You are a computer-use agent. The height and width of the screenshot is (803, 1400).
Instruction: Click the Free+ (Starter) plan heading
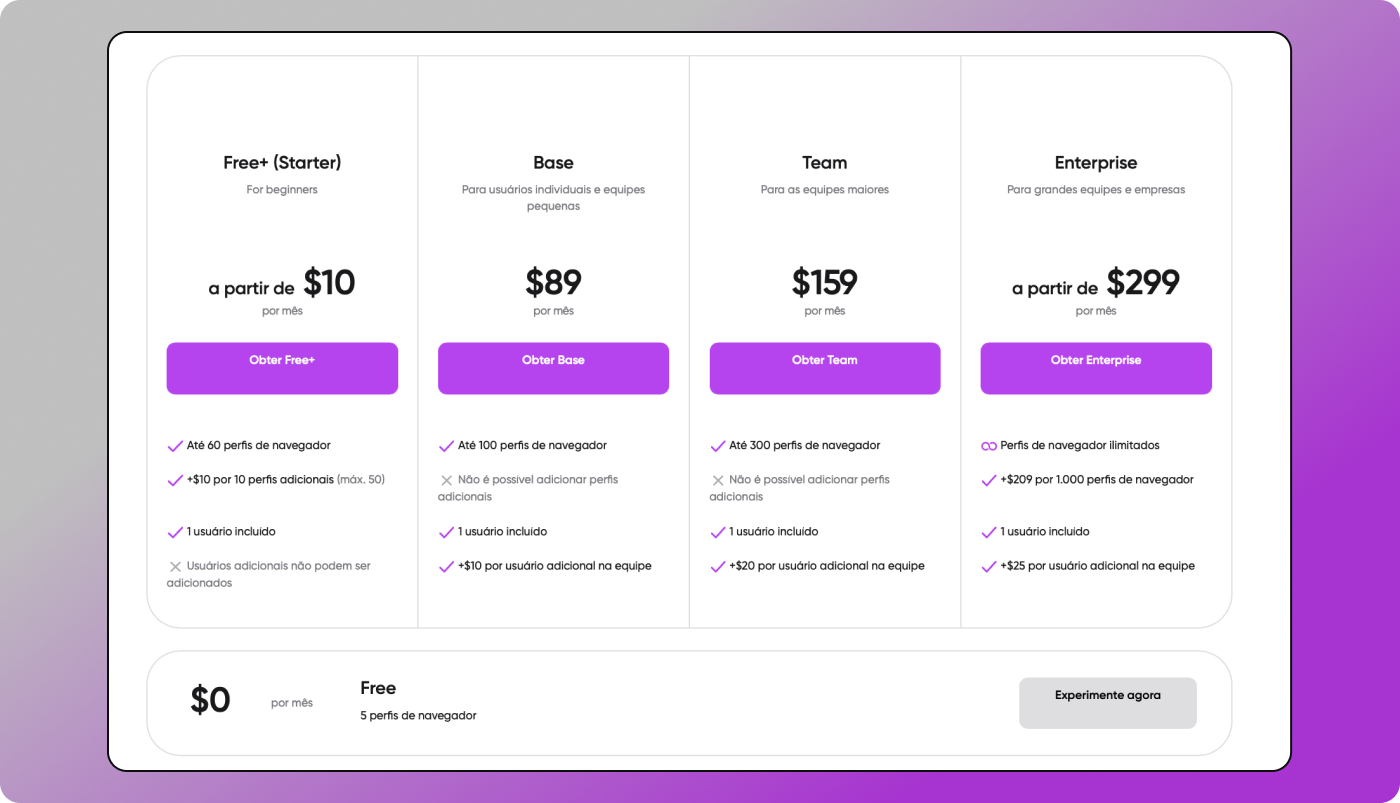[x=282, y=163]
